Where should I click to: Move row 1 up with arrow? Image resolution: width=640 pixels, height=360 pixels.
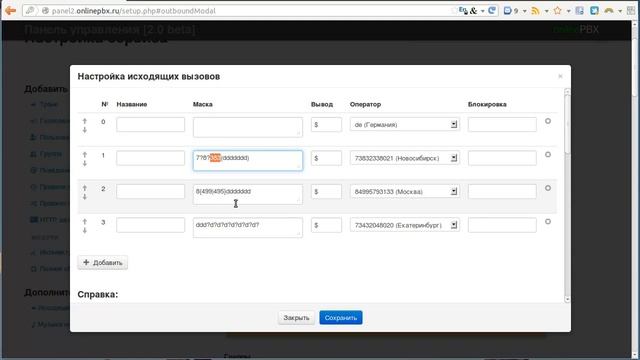pos(84,155)
